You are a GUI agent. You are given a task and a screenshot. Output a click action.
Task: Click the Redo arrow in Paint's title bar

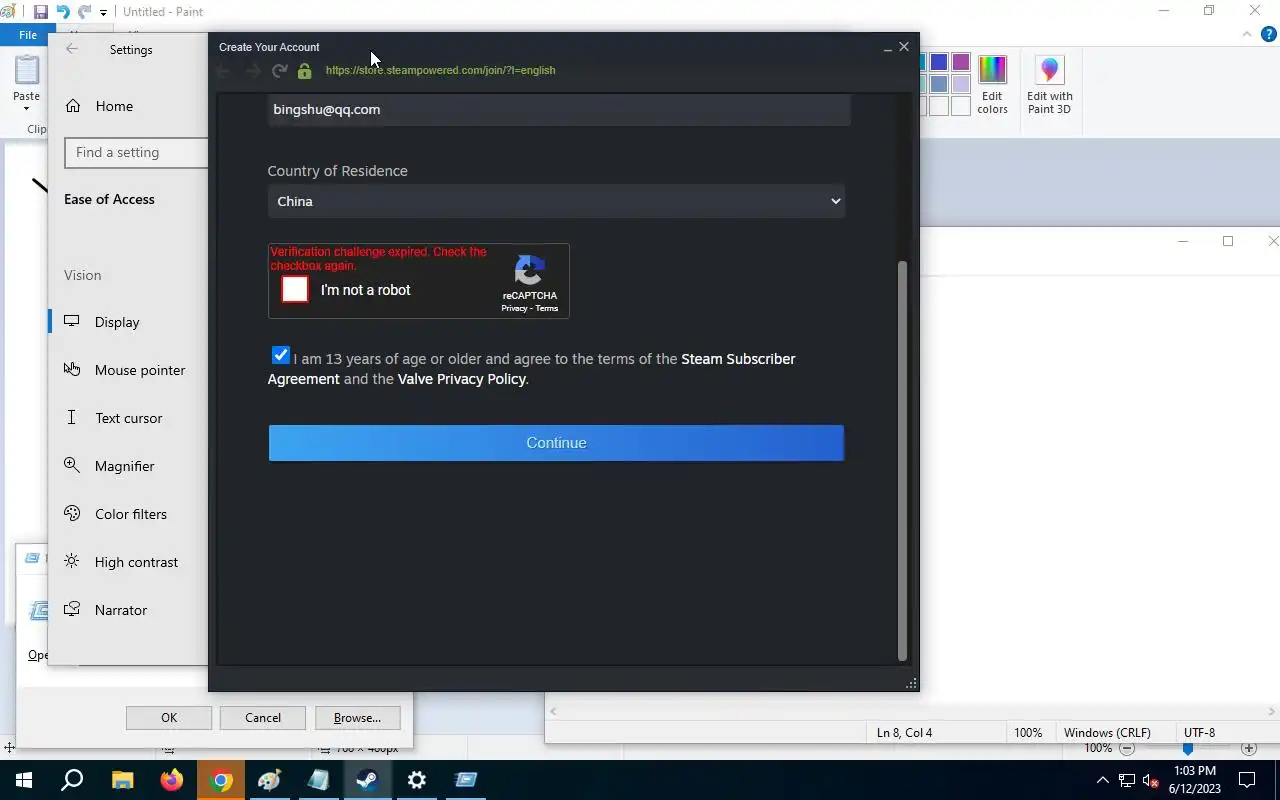84,12
